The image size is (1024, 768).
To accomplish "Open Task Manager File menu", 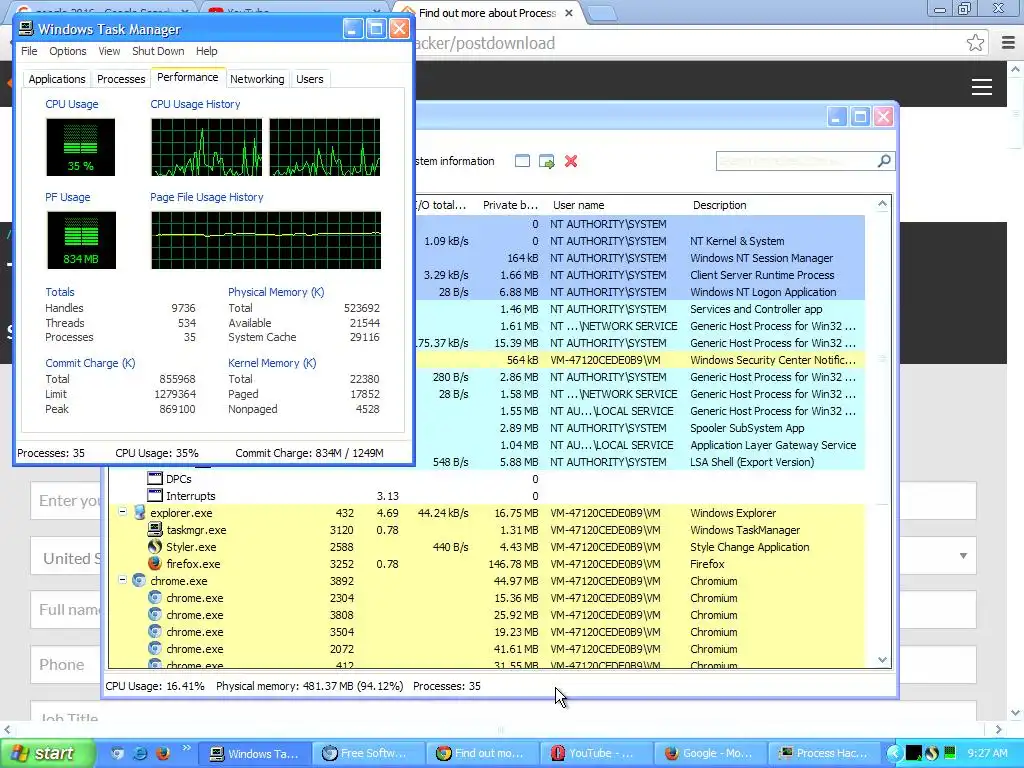I will [29, 51].
